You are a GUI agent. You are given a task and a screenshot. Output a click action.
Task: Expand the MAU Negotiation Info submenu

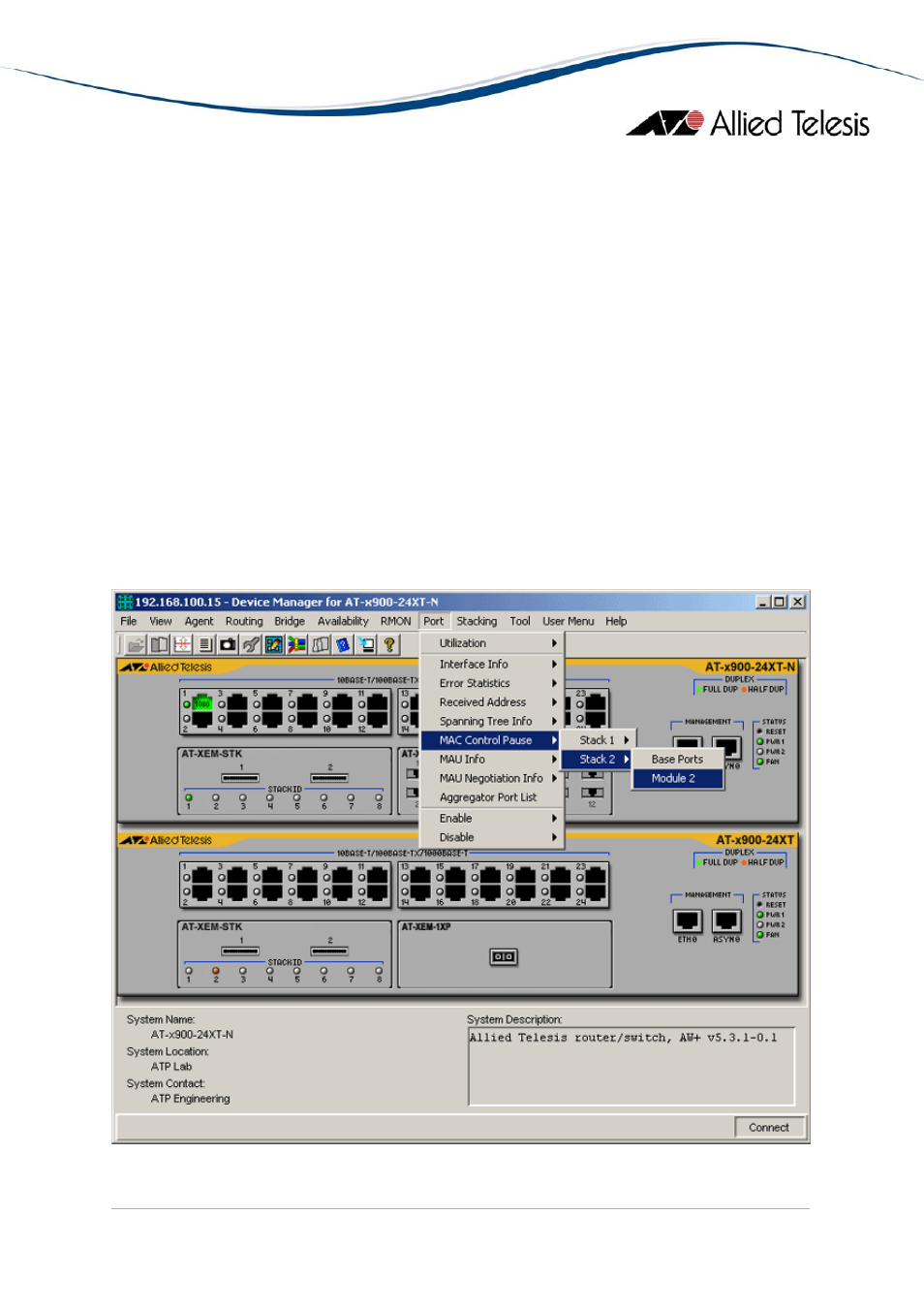(x=492, y=778)
